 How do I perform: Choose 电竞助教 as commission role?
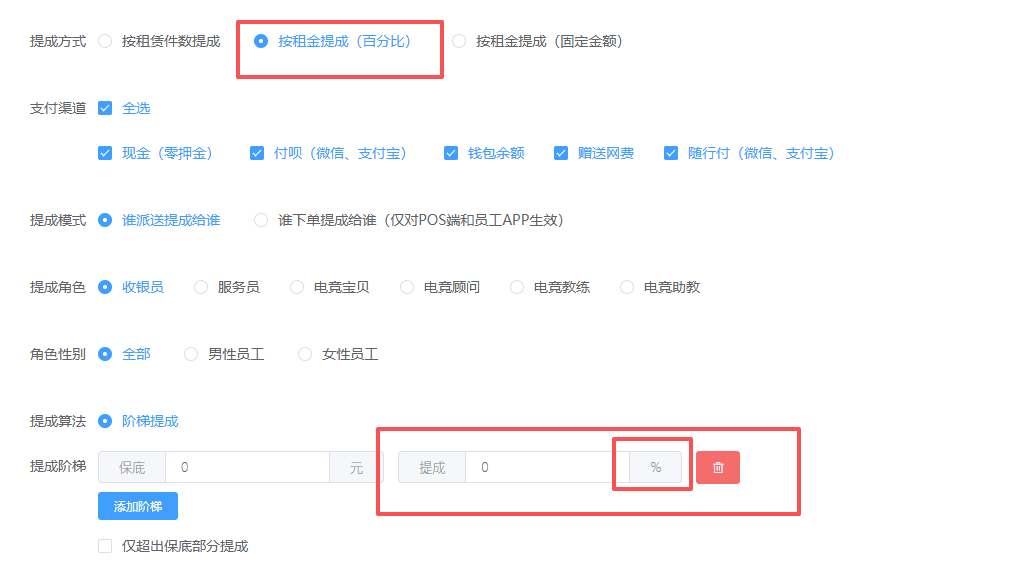coord(627,287)
